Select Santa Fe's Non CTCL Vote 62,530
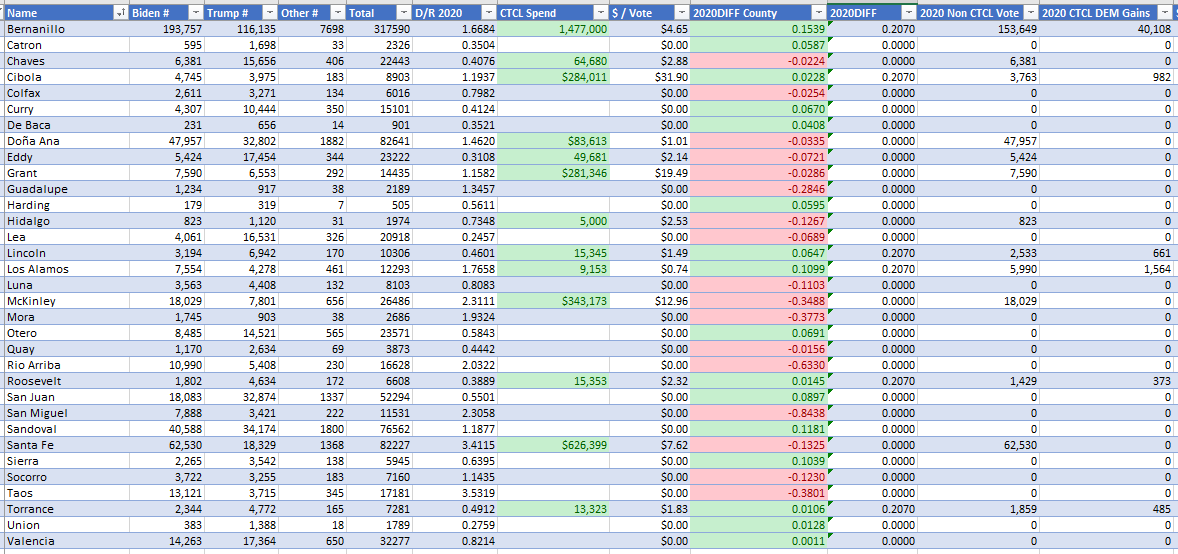The width and height of the screenshot is (1178, 554). tap(979, 445)
